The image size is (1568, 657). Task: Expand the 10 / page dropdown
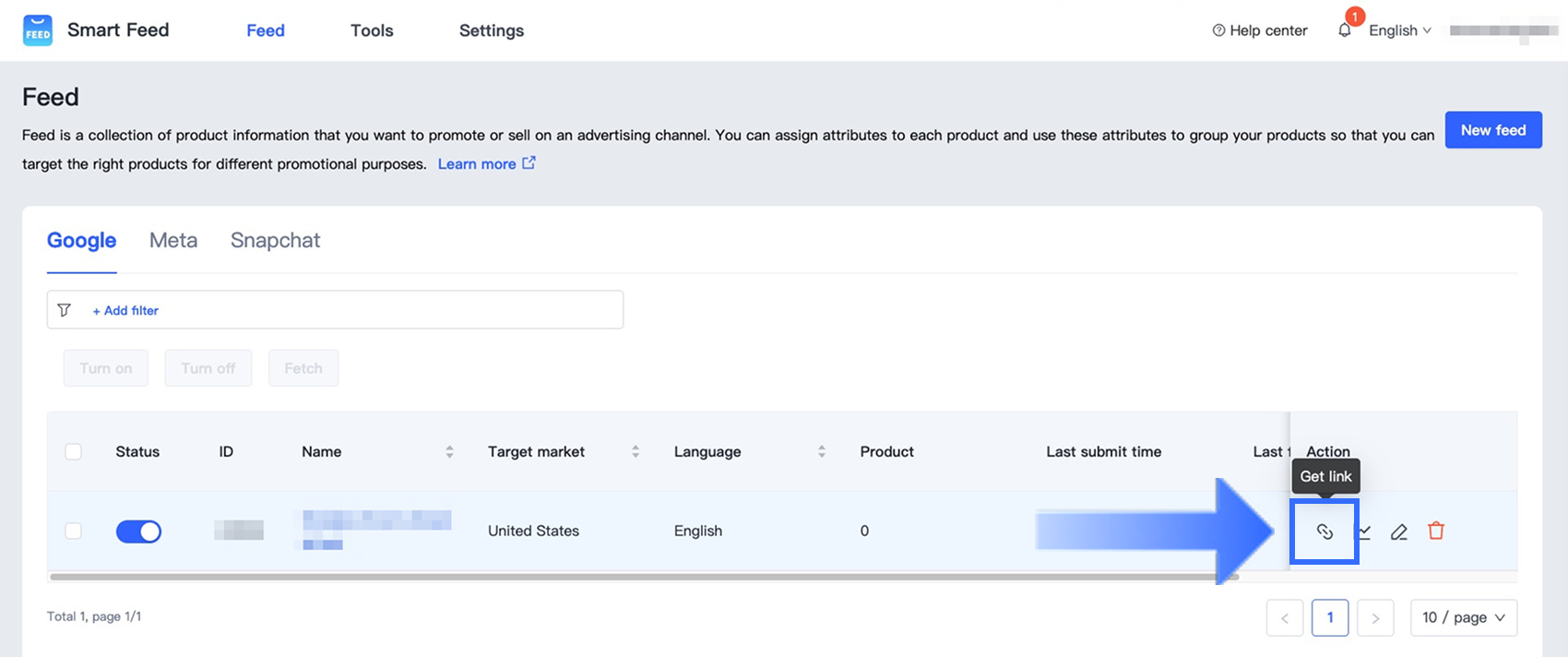click(x=1463, y=617)
